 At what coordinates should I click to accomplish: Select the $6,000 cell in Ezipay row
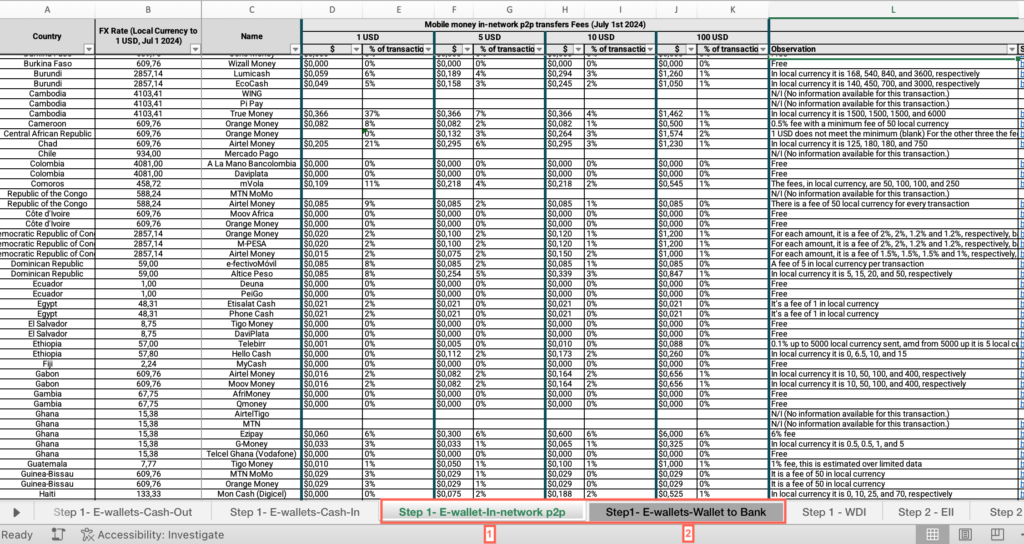[677, 434]
